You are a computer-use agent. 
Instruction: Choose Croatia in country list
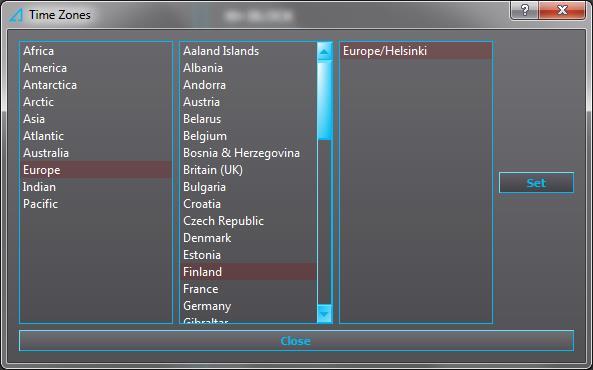[x=248, y=204]
